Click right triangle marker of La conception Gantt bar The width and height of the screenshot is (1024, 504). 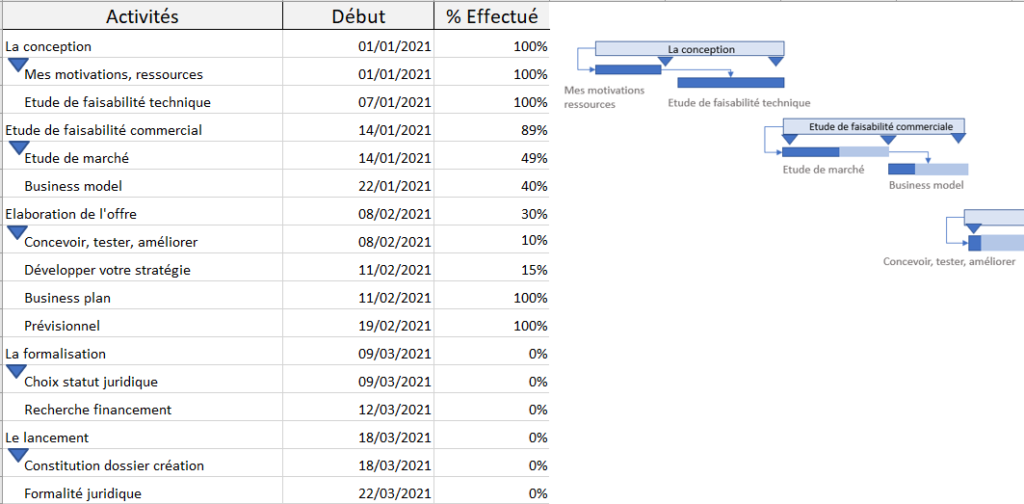[x=775, y=61]
